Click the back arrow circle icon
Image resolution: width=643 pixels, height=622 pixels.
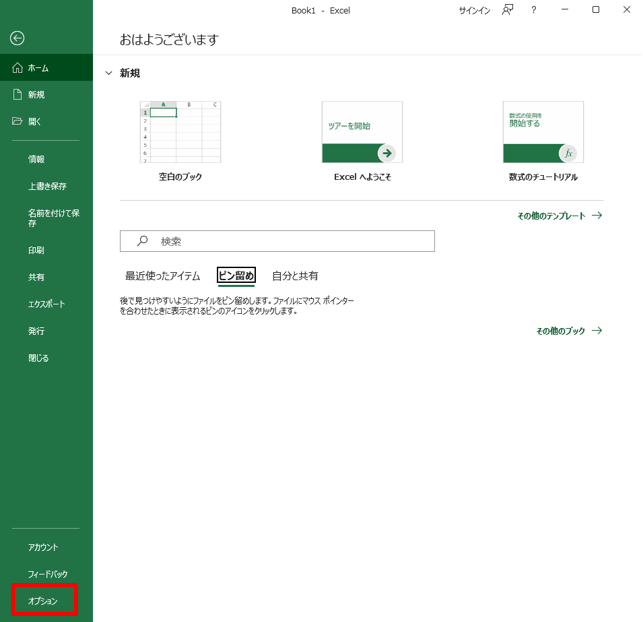click(17, 38)
